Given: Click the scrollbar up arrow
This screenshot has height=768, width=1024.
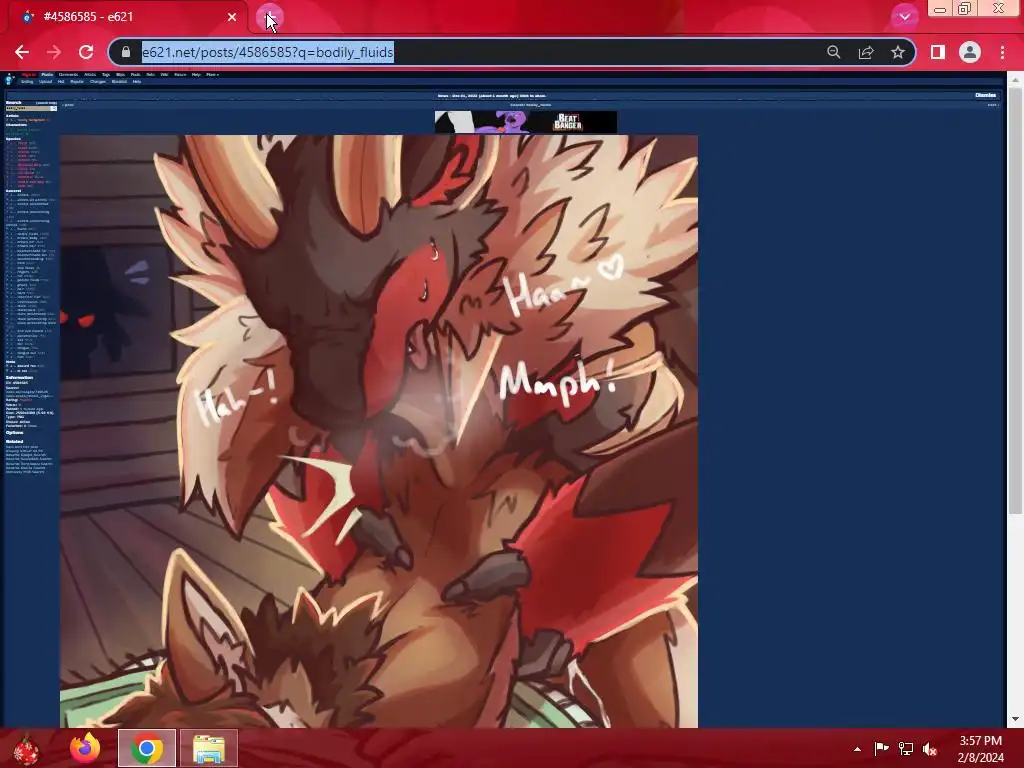Looking at the screenshot, I should (1015, 80).
